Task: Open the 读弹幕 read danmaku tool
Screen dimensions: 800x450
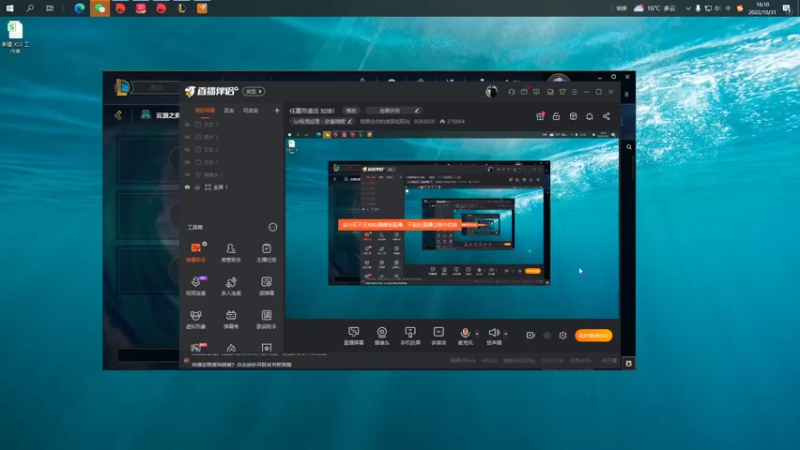Action: point(266,286)
